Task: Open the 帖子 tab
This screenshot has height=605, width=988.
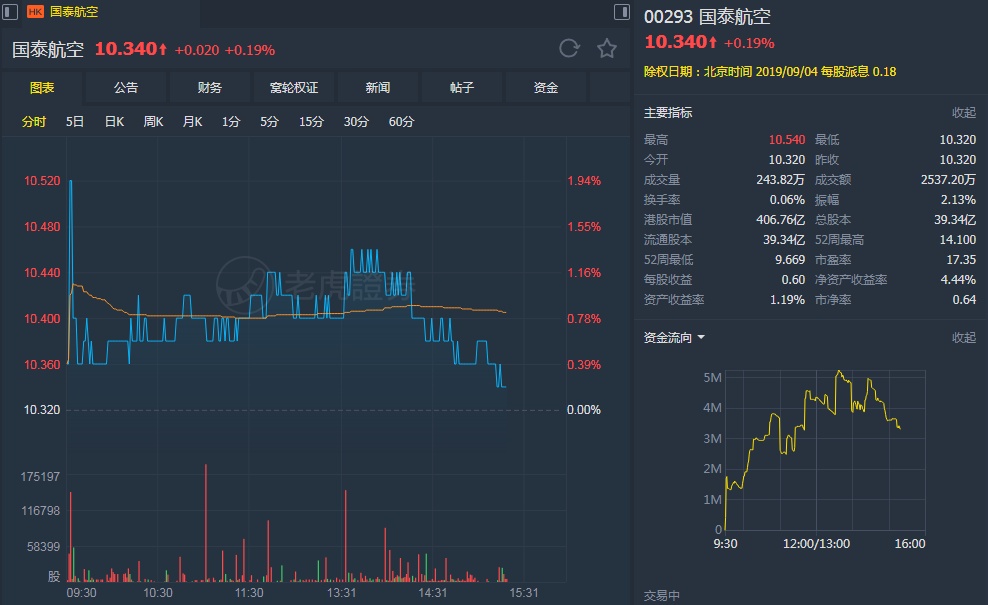Action: click(462, 88)
